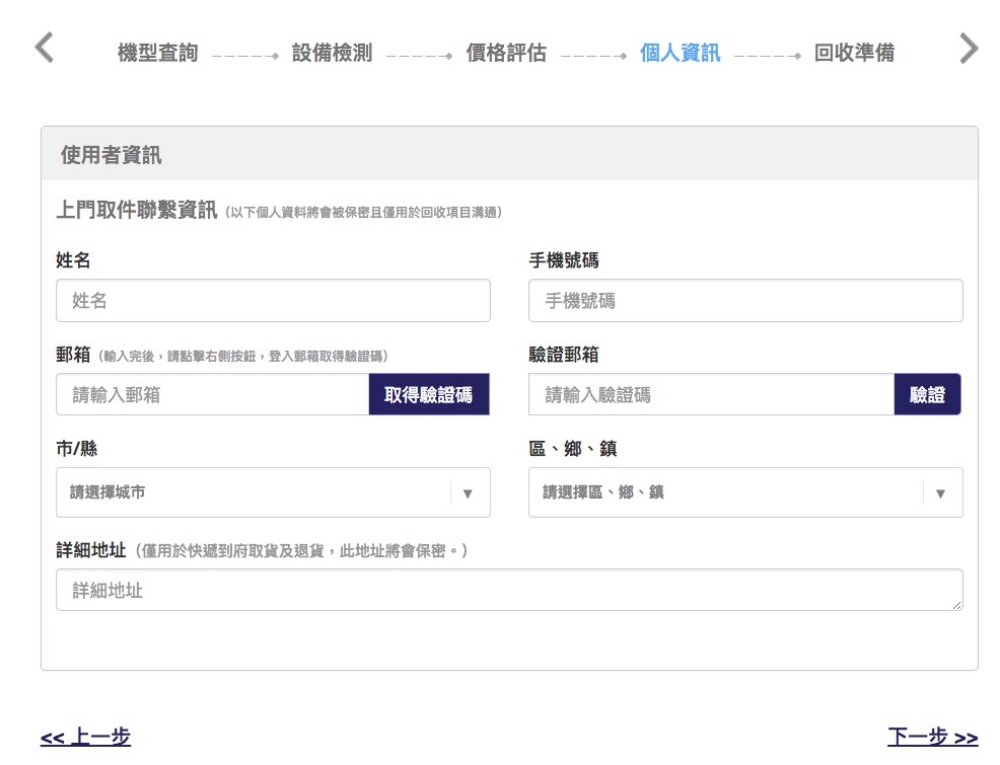Open the 價格評估 step

pos(506,54)
